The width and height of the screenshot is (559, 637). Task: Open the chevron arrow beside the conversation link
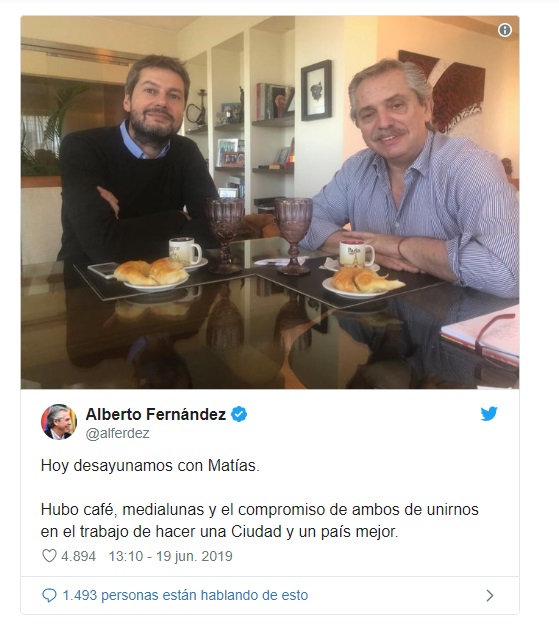[490, 596]
